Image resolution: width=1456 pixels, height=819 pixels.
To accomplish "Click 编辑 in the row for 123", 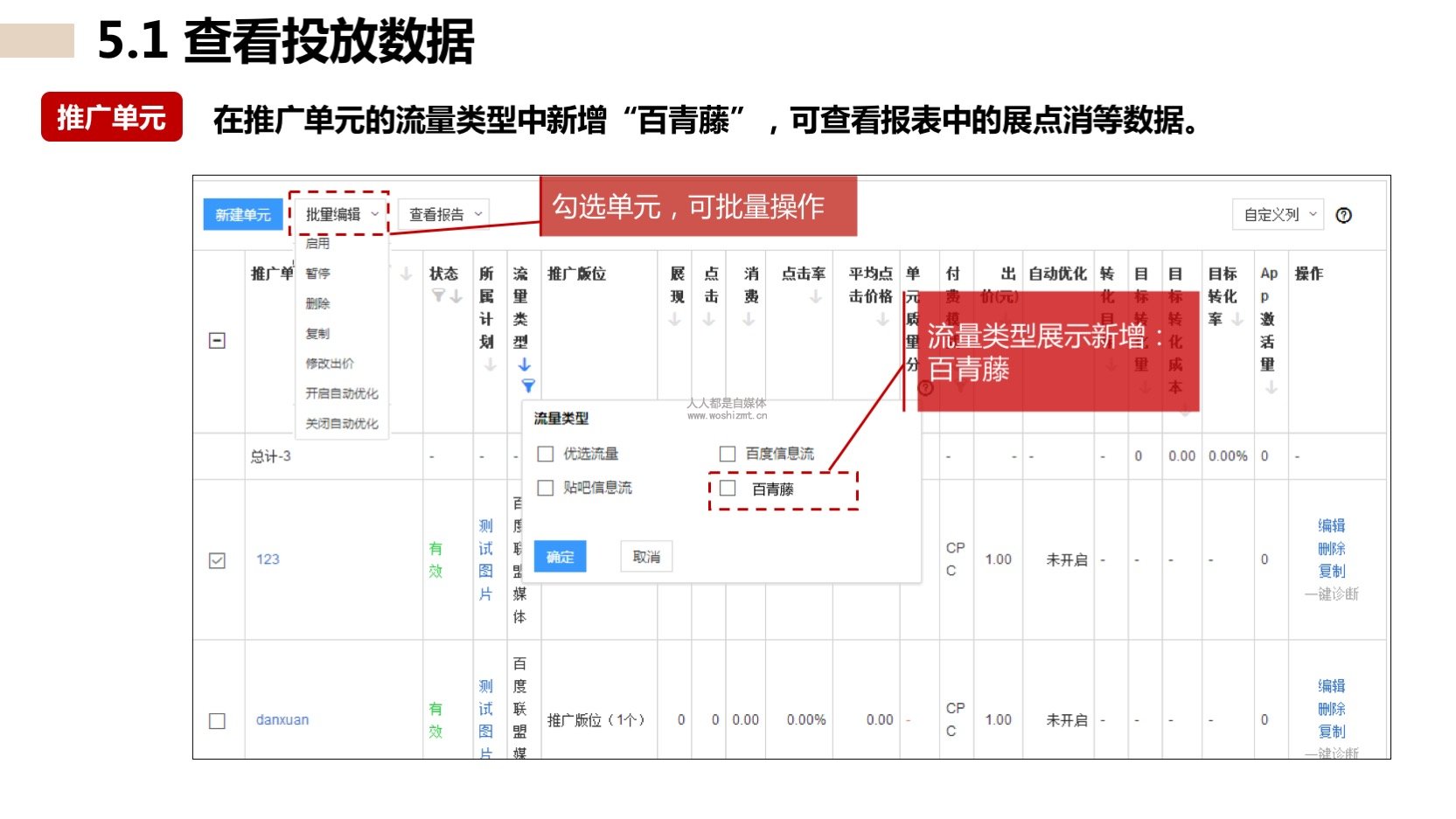I will (x=1332, y=525).
